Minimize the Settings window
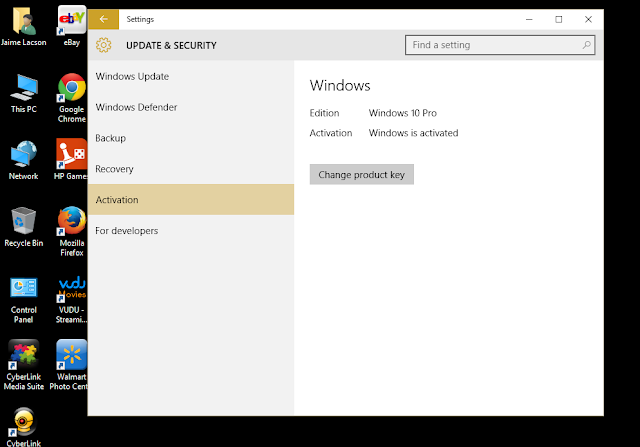 [x=529, y=19]
